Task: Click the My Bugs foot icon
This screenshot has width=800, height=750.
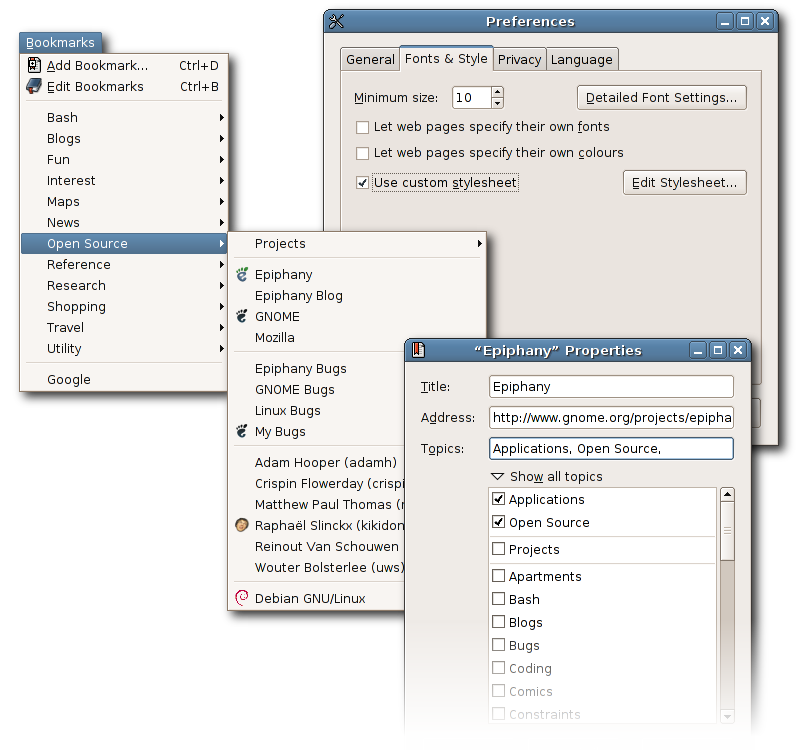Action: point(242,431)
